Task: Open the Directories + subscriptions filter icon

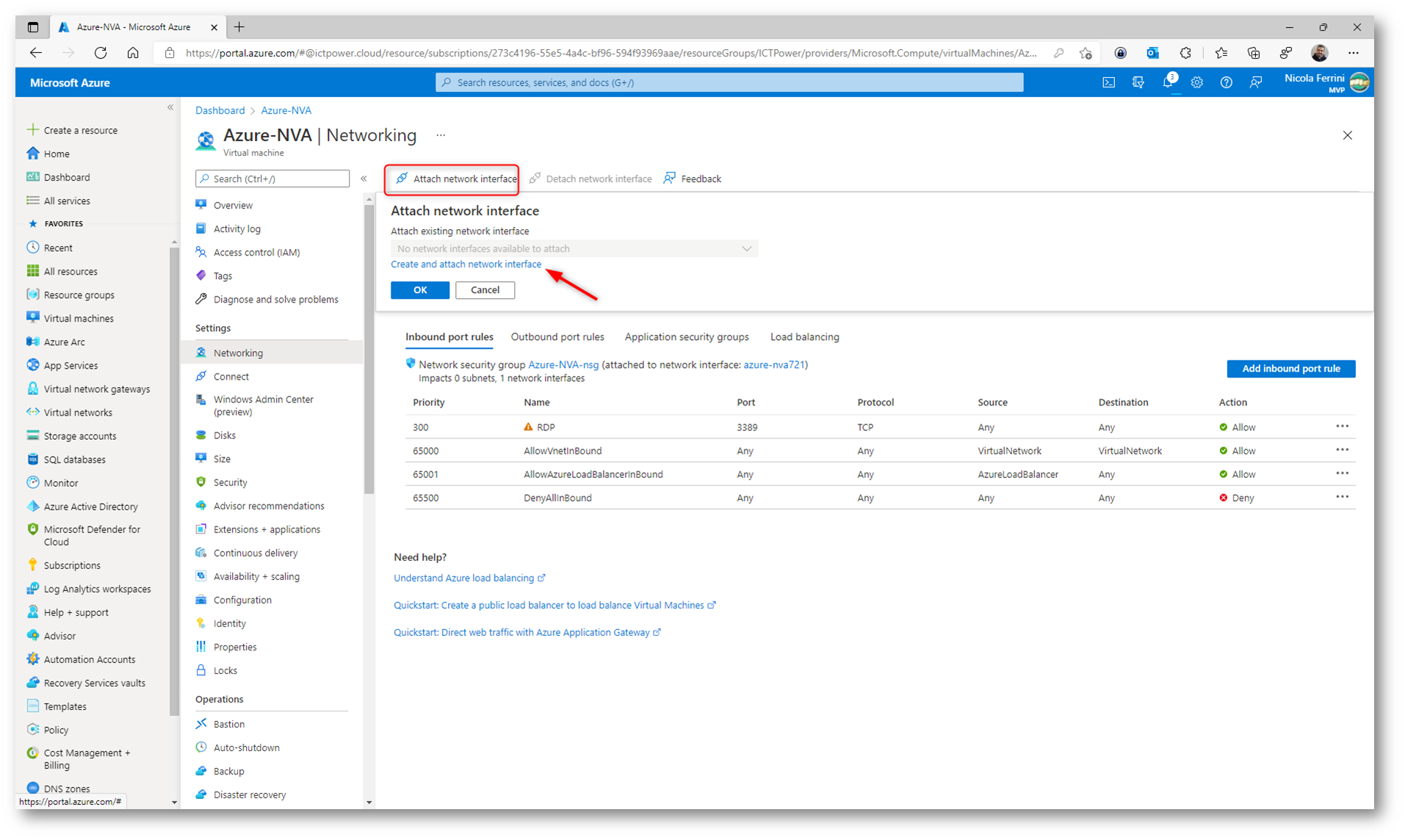Action: [x=1138, y=83]
